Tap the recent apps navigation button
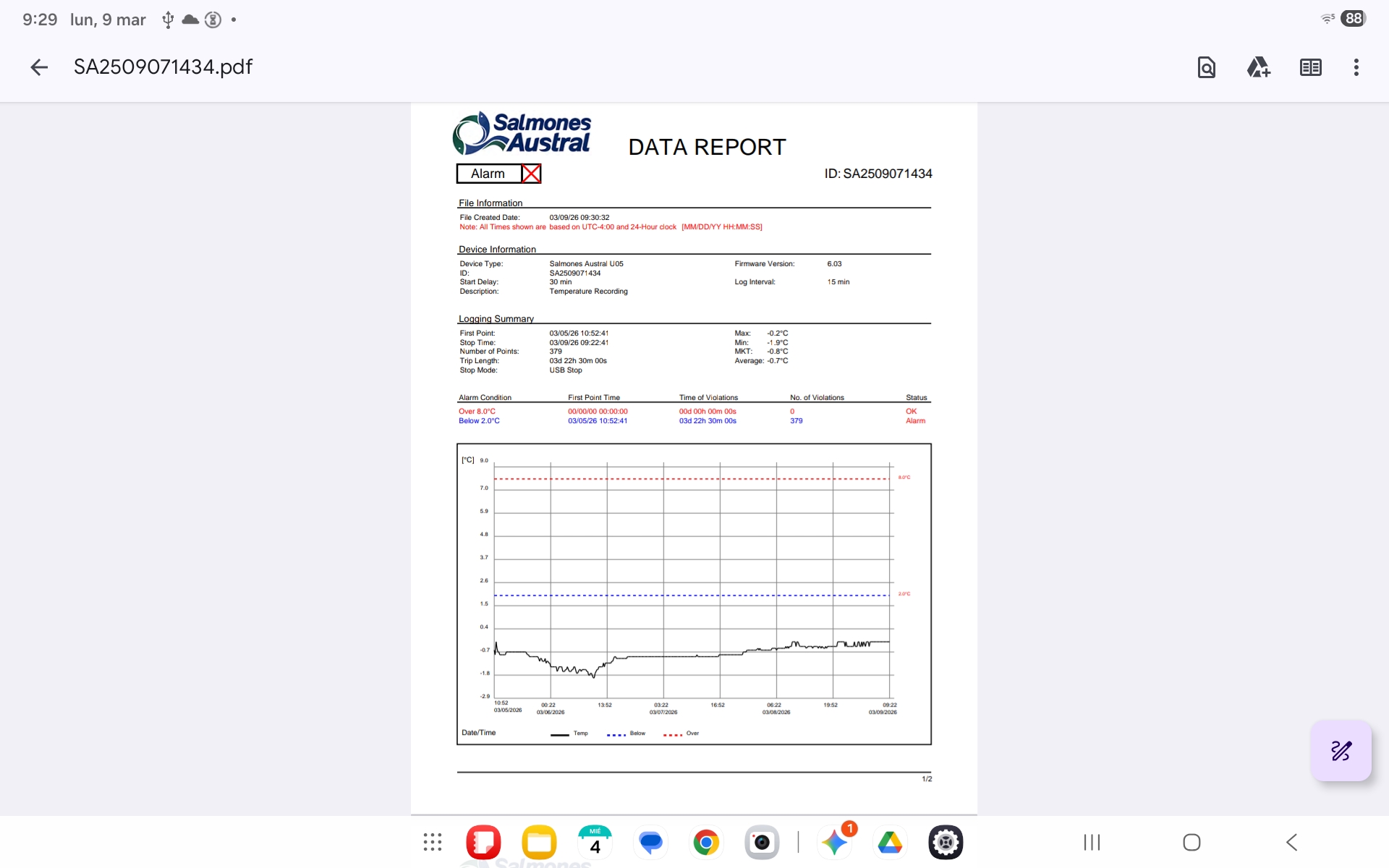This screenshot has width=1389, height=868. (1092, 842)
